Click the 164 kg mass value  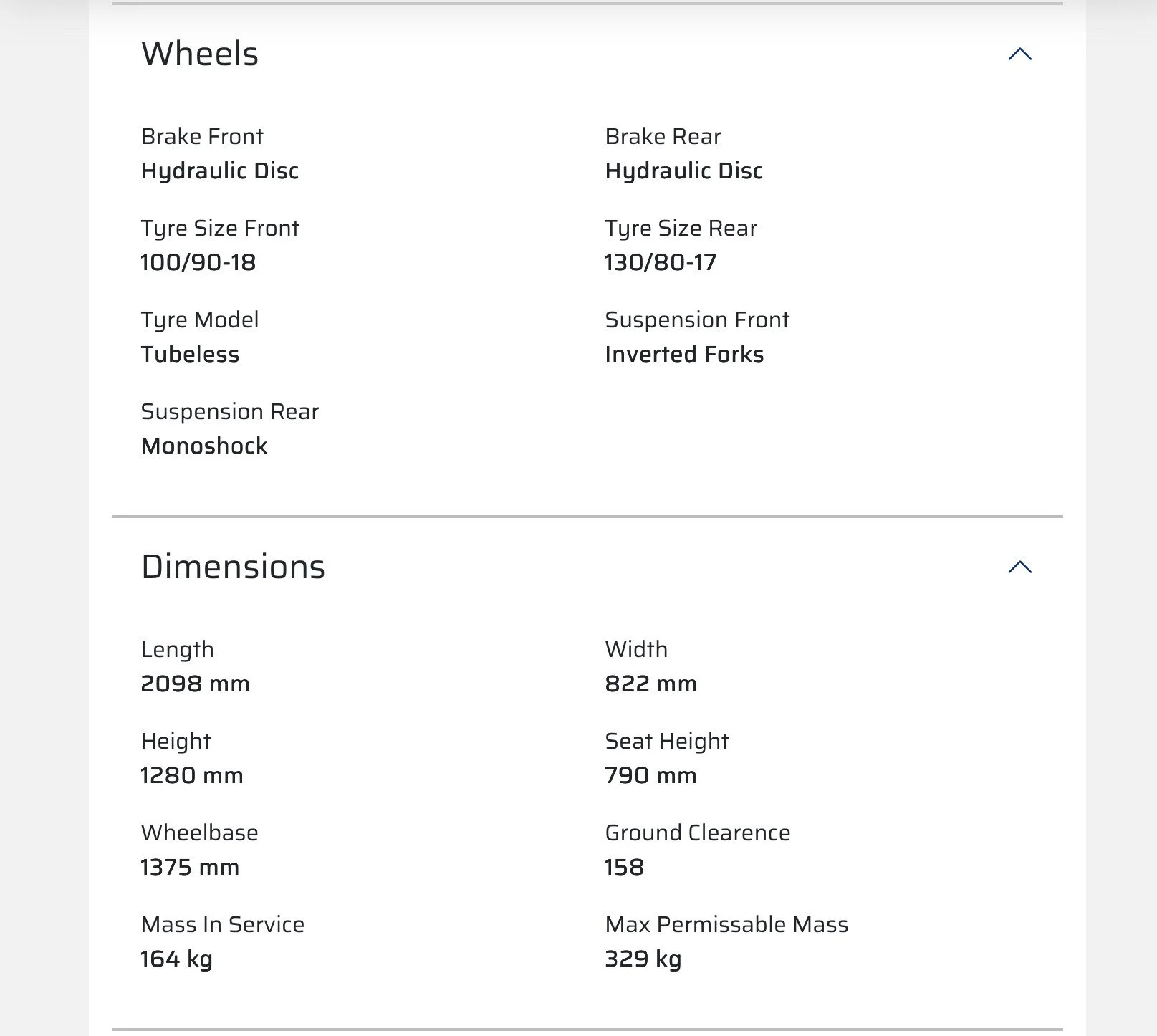tap(176, 959)
